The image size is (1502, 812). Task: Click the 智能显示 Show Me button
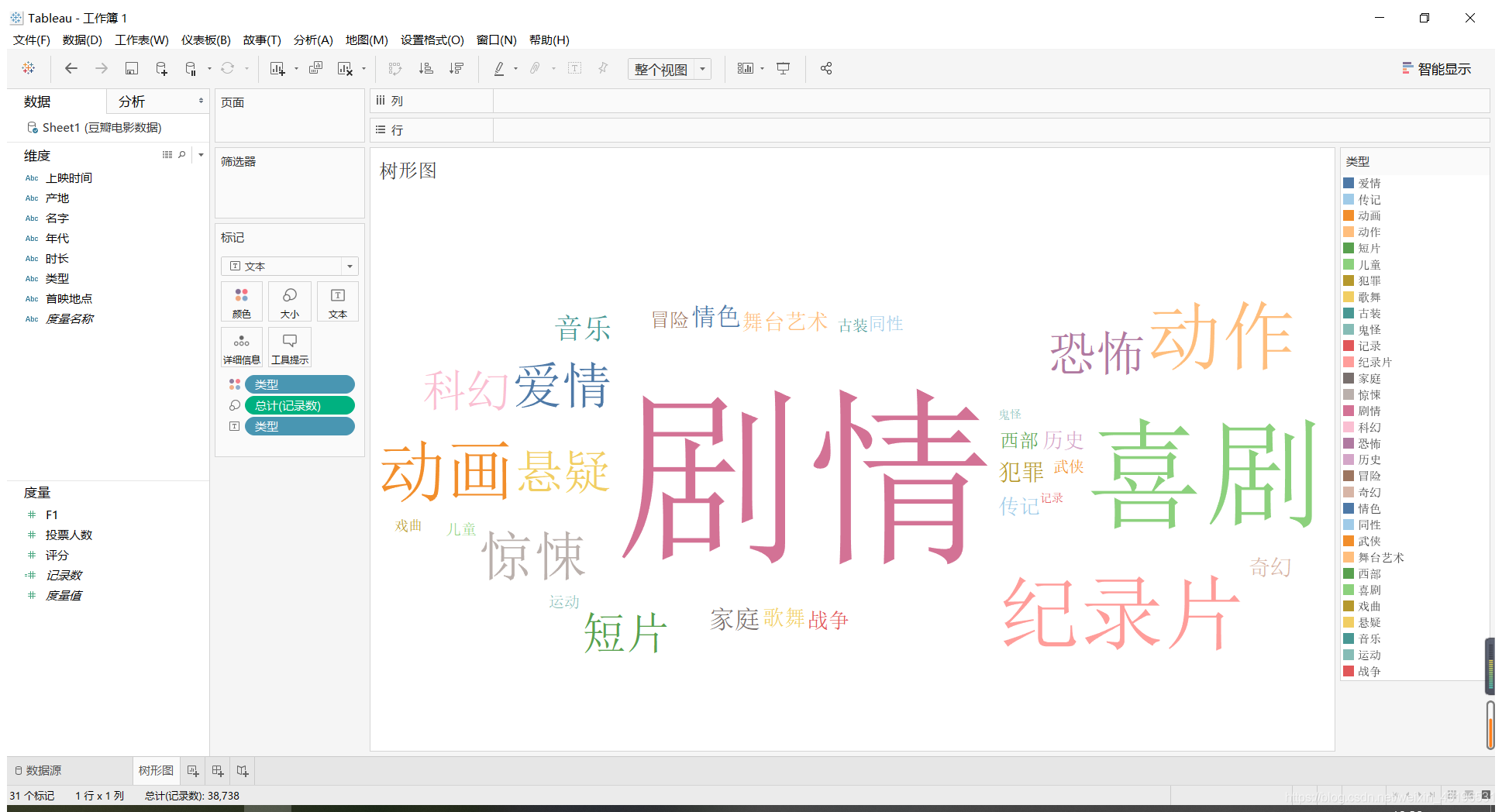1436,69
